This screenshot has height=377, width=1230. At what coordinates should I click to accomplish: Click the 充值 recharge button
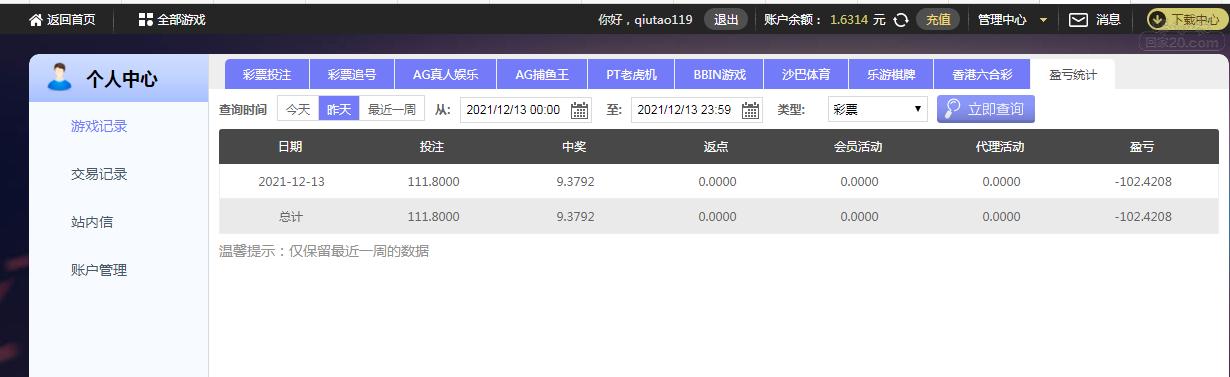938,19
